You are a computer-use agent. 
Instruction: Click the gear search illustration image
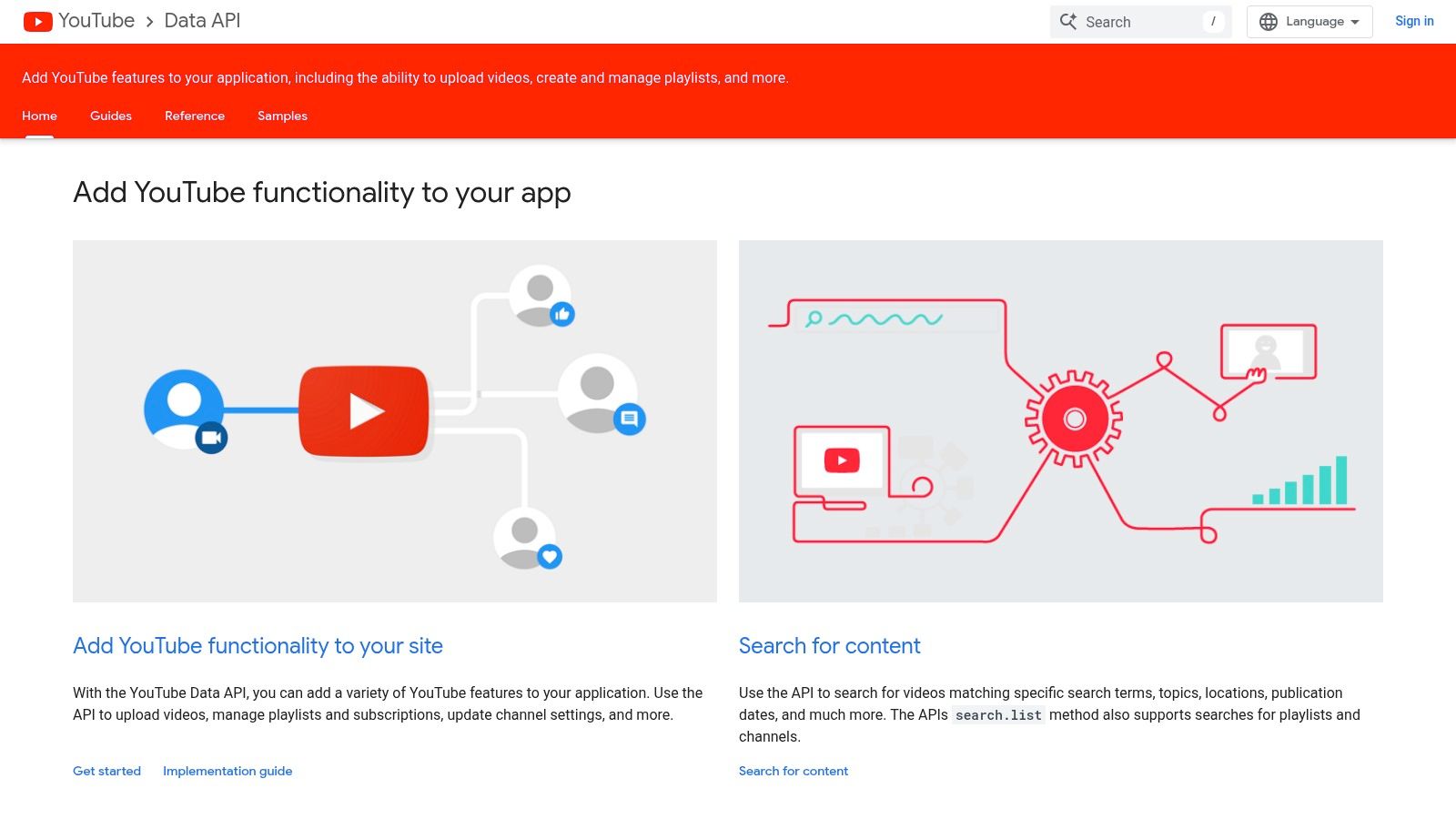(x=1061, y=421)
